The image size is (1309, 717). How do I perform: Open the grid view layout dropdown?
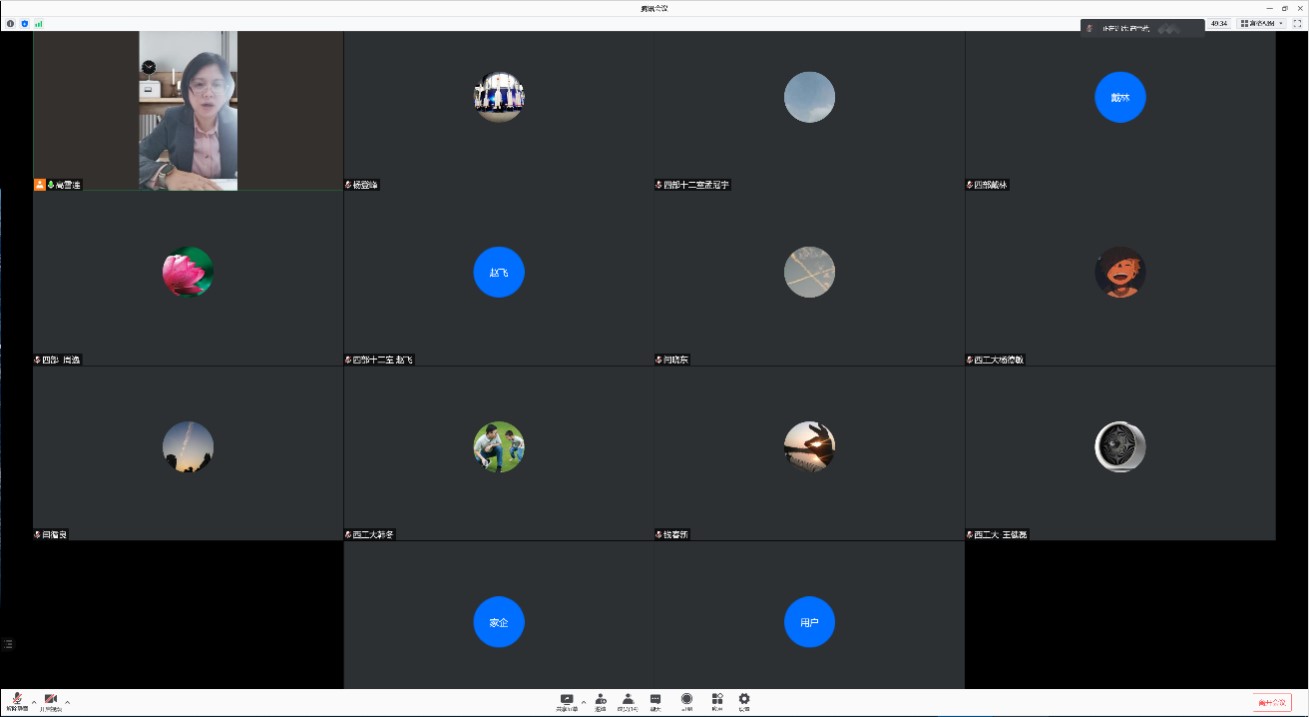click(1262, 23)
